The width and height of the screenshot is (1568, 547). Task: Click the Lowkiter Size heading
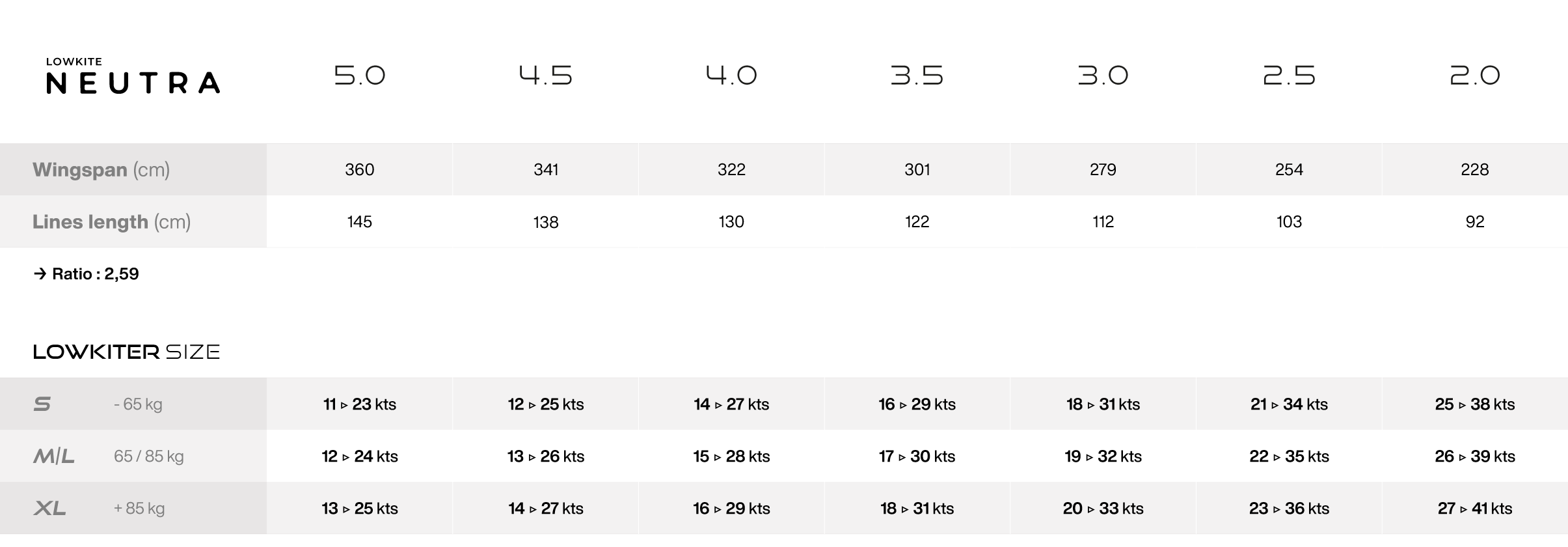(127, 352)
